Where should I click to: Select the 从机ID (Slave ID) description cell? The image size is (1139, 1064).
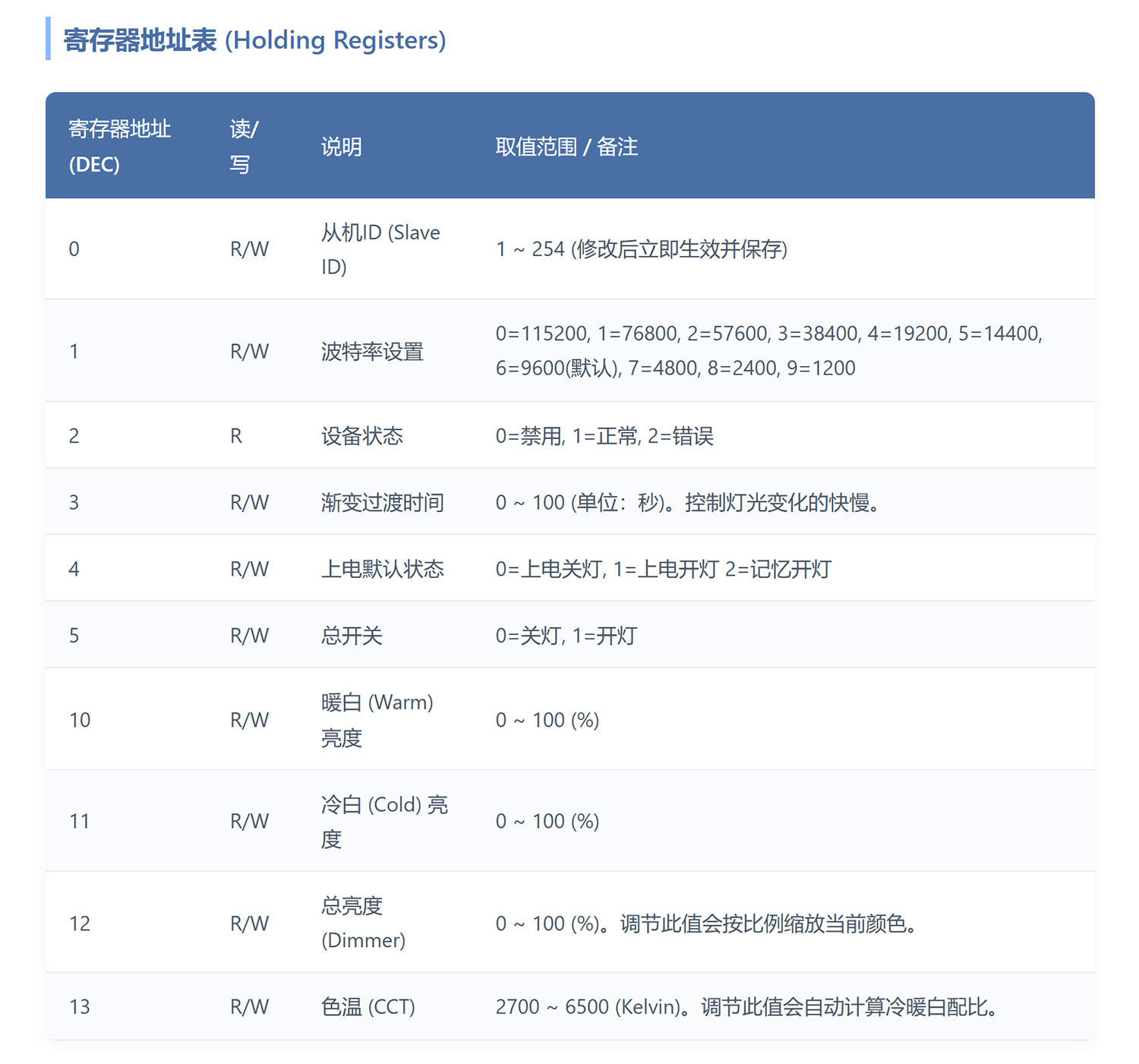coord(380,249)
